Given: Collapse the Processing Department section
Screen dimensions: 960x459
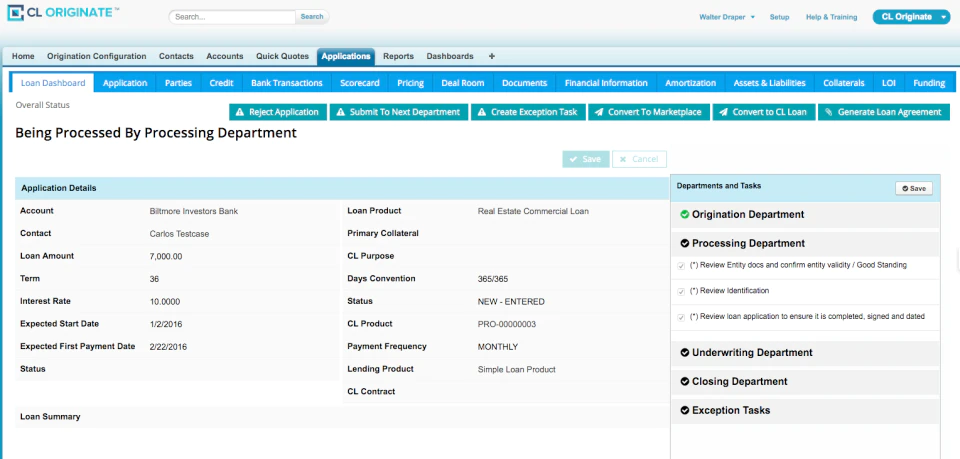Looking at the screenshot, I should (804, 244).
